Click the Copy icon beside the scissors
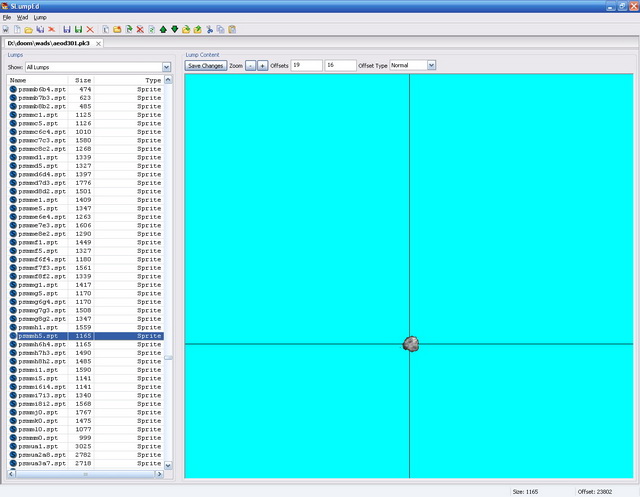The width and height of the screenshot is (640, 497). click(220, 30)
